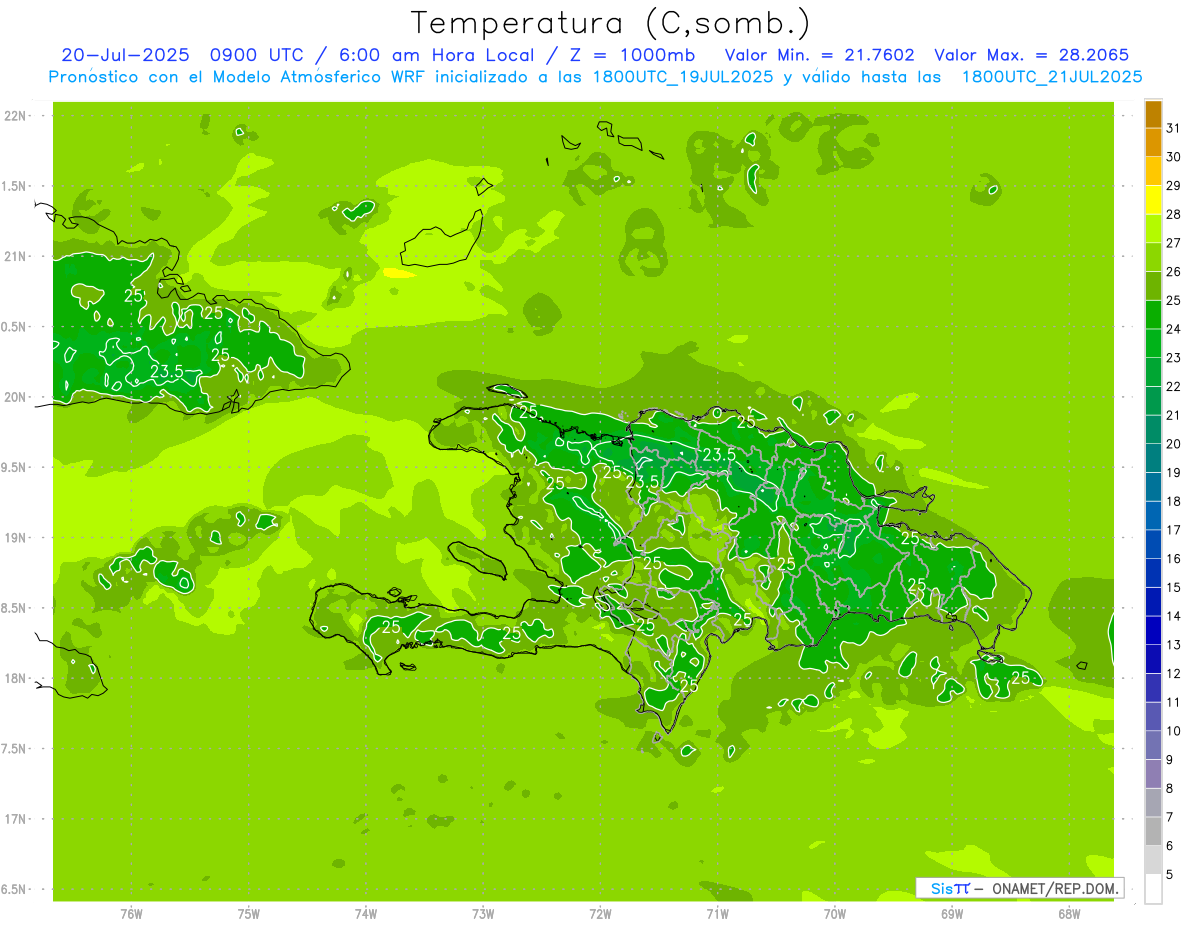Click the "17N" latitude label
Viewport: 1200px width, 927px height.
16,819
